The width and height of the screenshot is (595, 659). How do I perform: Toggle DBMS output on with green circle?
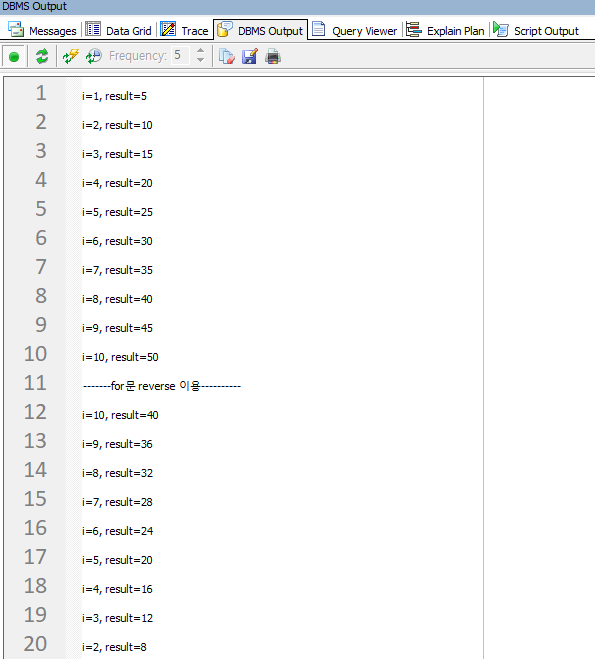tap(14, 56)
